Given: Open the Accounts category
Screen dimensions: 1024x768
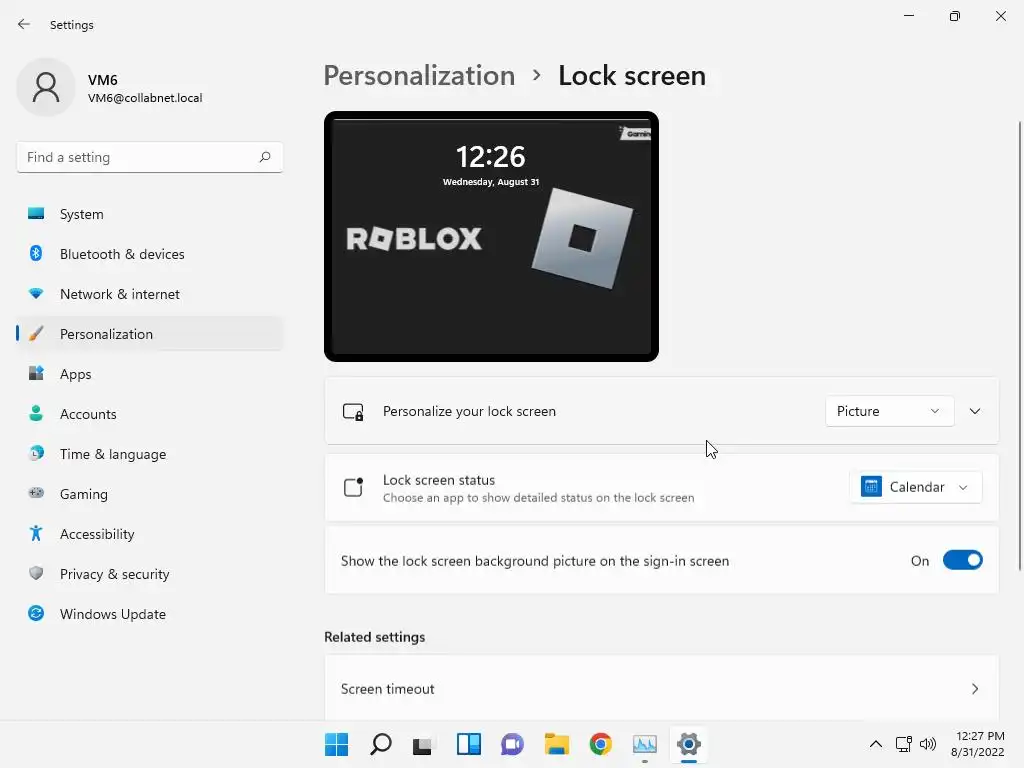Looking at the screenshot, I should tap(150, 414).
